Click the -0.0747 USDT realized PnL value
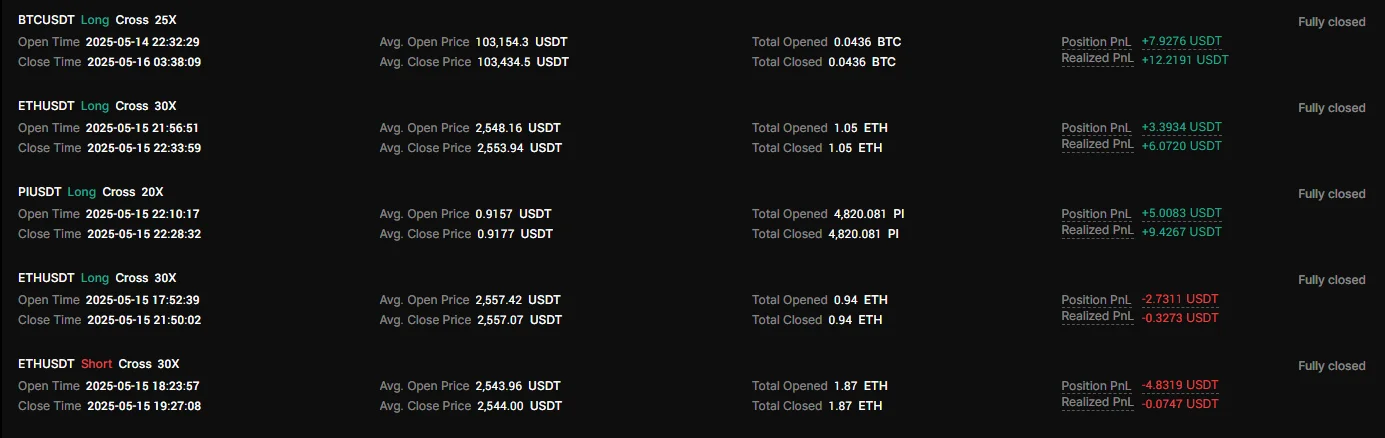Screen dimensions: 1385x438 [x=1179, y=404]
